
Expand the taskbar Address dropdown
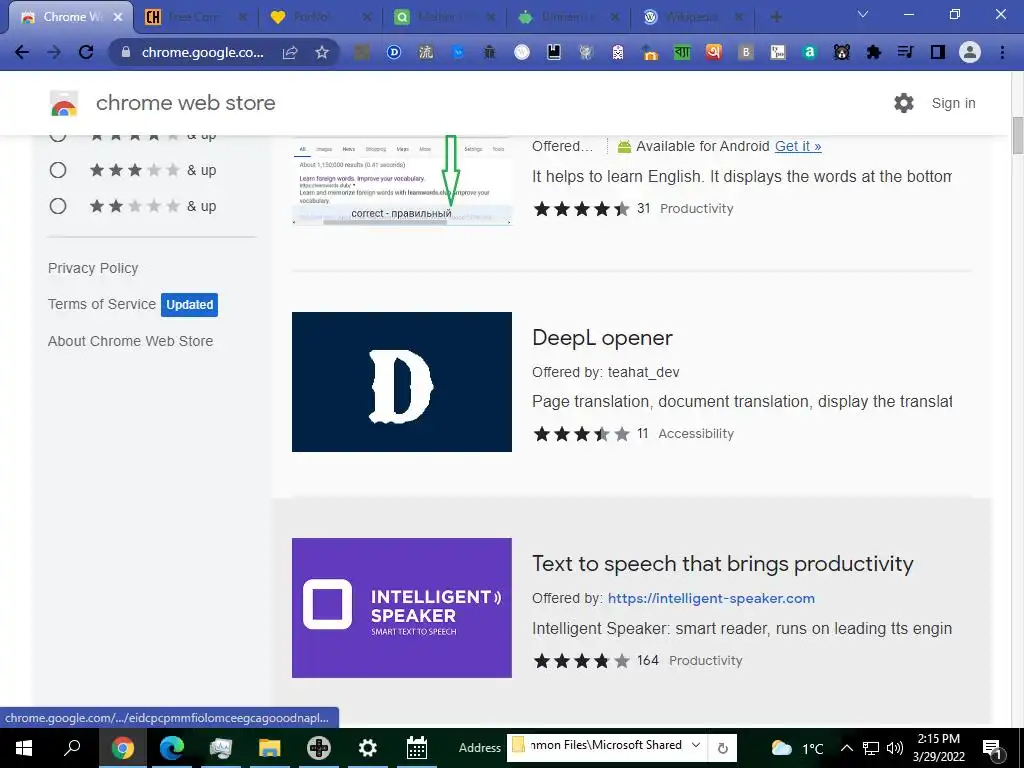click(696, 745)
